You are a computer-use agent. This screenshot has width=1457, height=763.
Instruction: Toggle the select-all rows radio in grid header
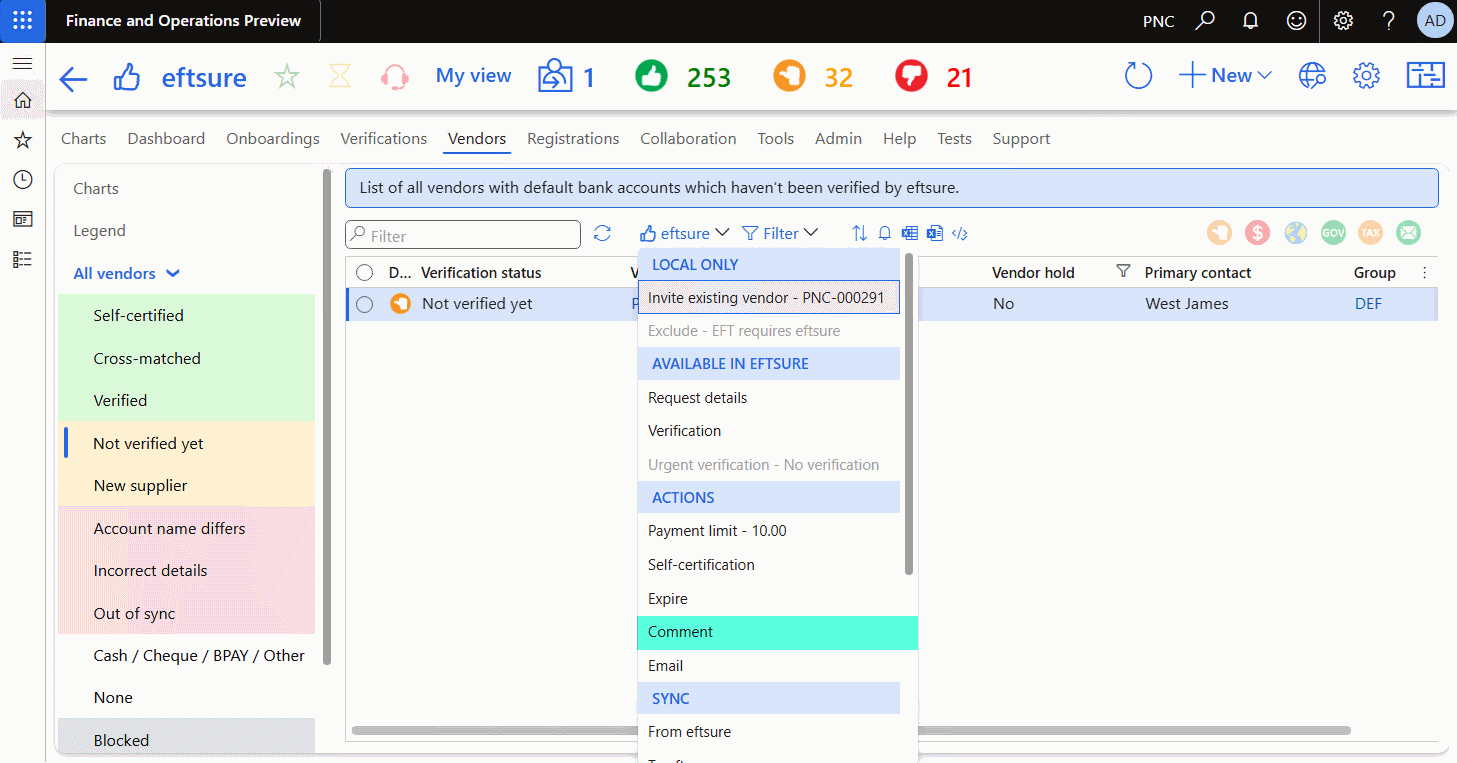[364, 273]
